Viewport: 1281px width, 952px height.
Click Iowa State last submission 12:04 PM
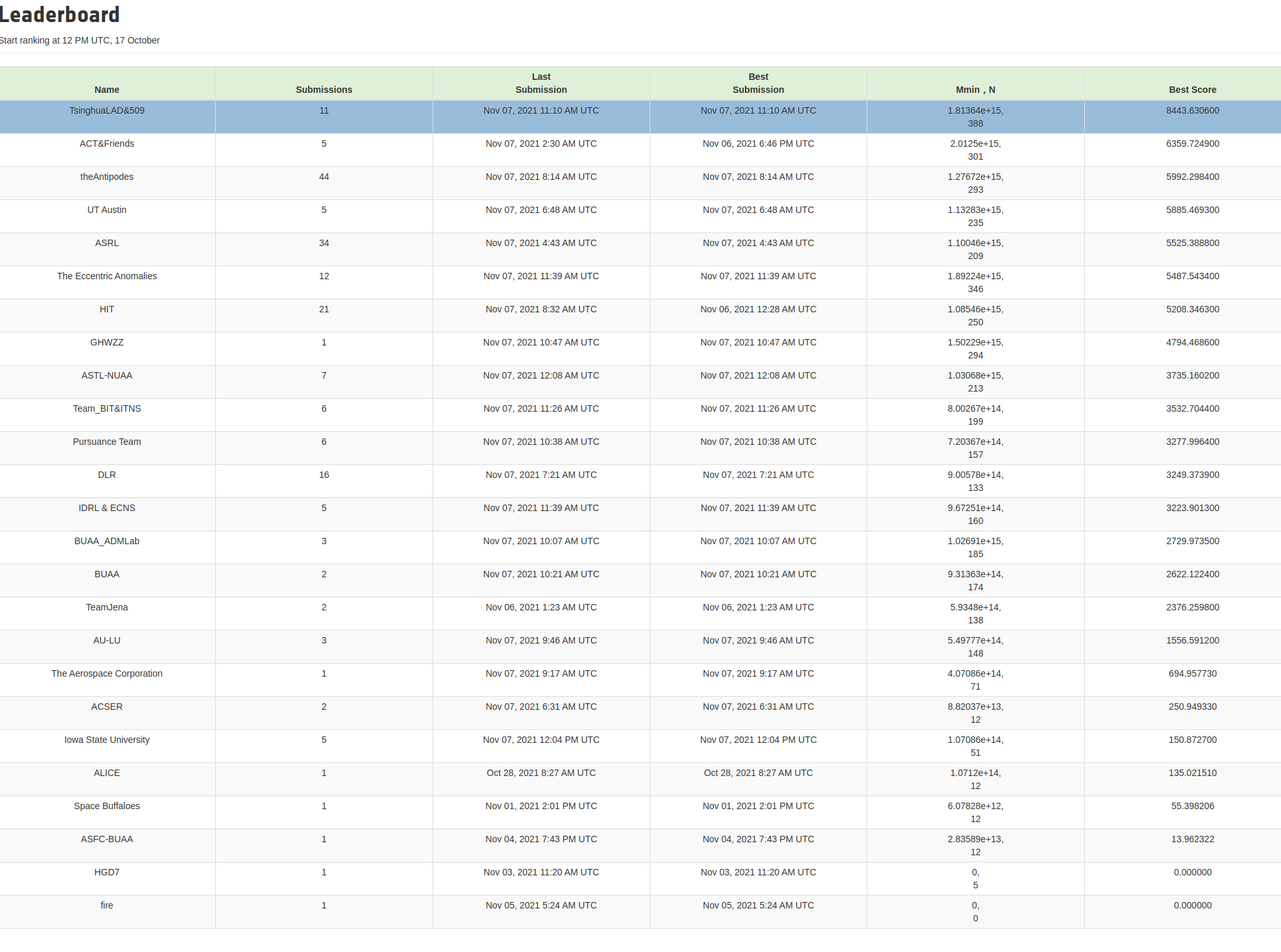[x=541, y=740]
